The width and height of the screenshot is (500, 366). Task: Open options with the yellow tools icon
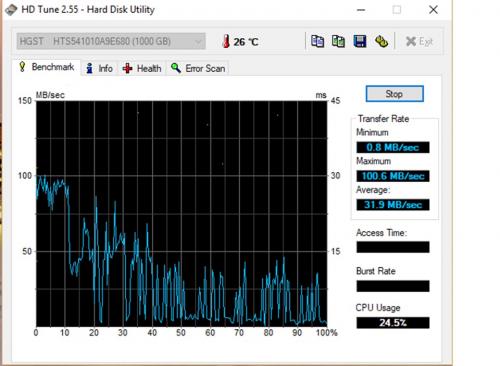click(381, 41)
